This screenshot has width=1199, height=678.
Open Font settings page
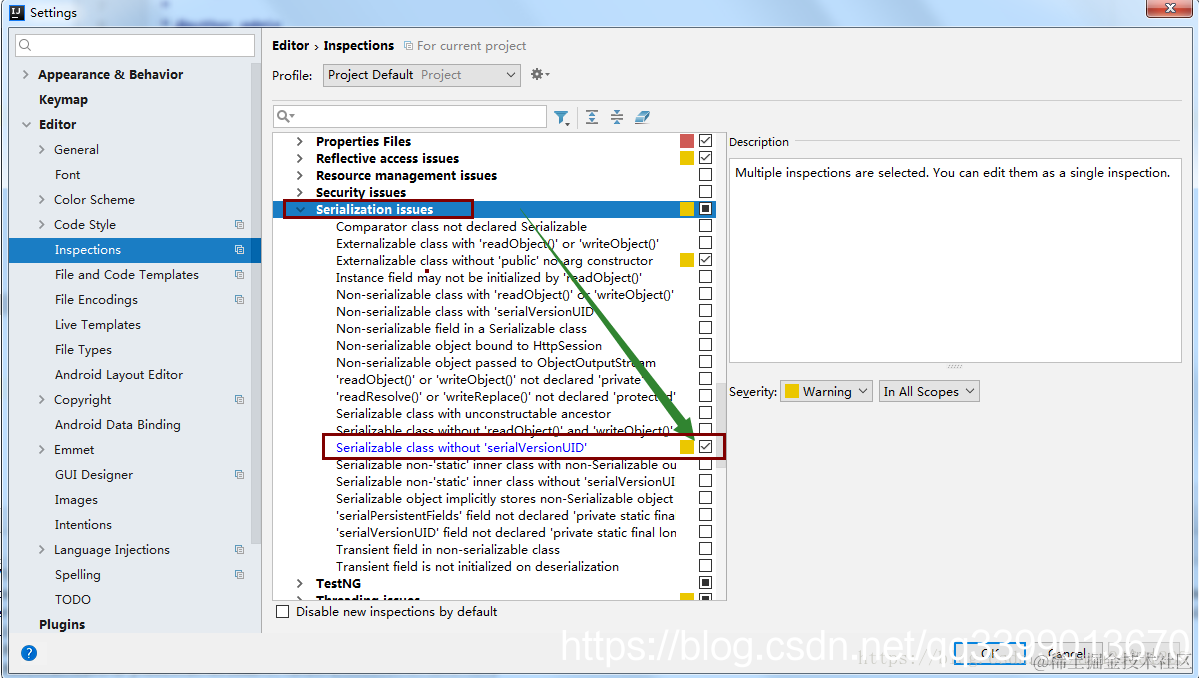[x=67, y=174]
